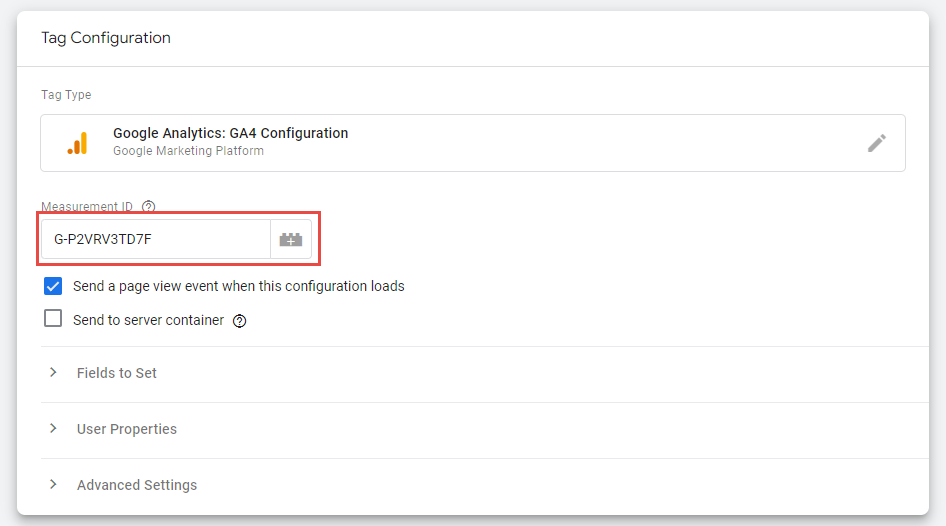
Task: Click the pencil icon to edit tag type
Action: [876, 143]
